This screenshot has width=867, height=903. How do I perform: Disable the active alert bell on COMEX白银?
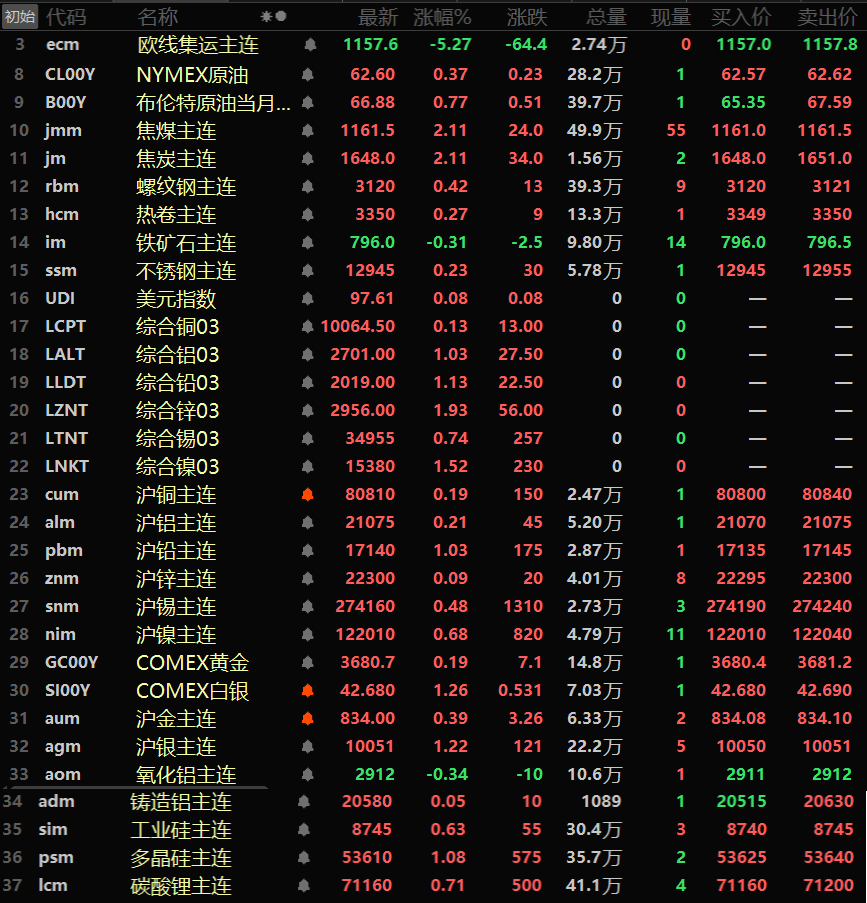click(x=308, y=691)
